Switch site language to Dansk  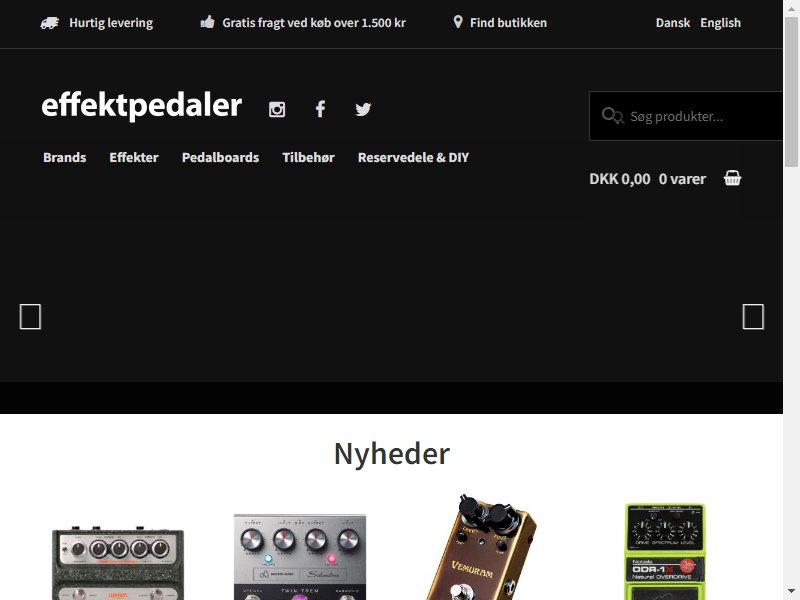click(x=673, y=23)
